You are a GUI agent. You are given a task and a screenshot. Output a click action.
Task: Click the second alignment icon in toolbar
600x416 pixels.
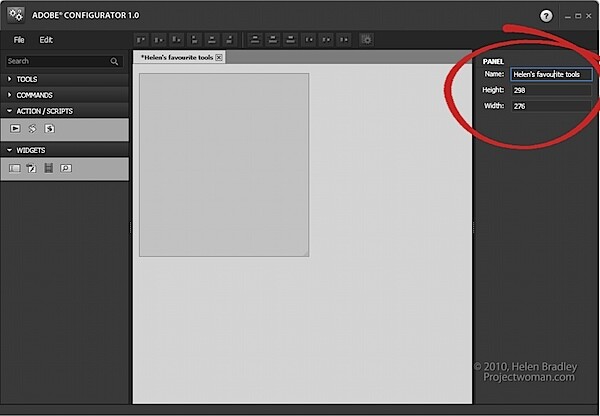[x=159, y=39]
